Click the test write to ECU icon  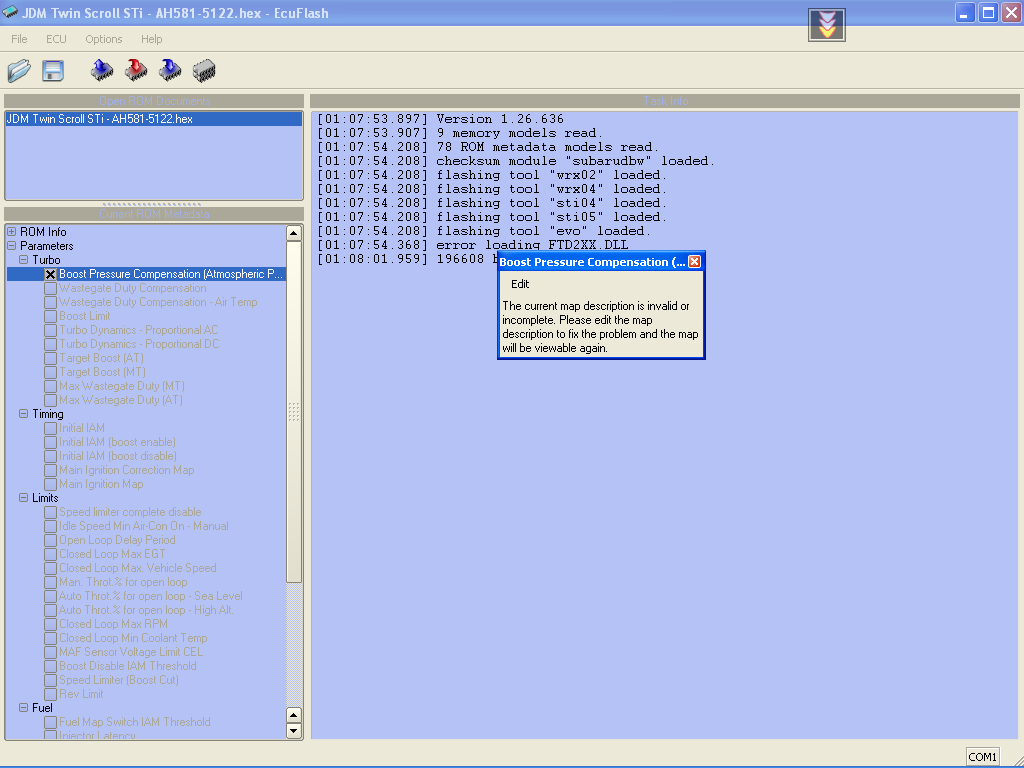click(x=170, y=70)
